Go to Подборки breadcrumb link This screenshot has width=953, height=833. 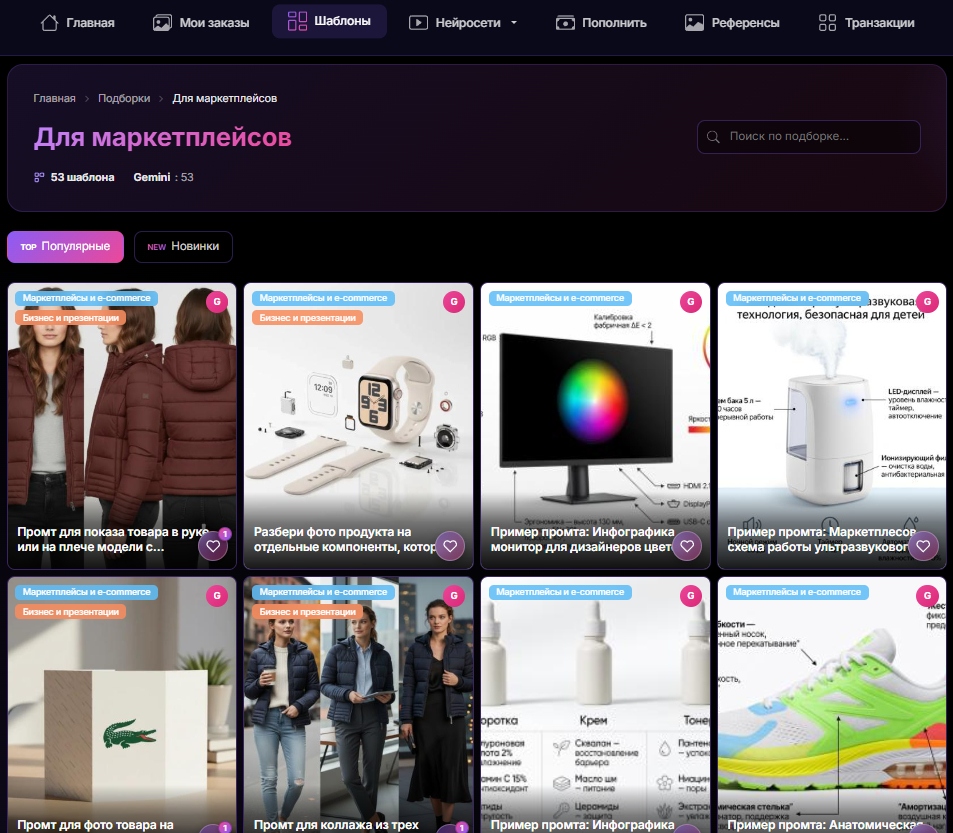[x=124, y=98]
